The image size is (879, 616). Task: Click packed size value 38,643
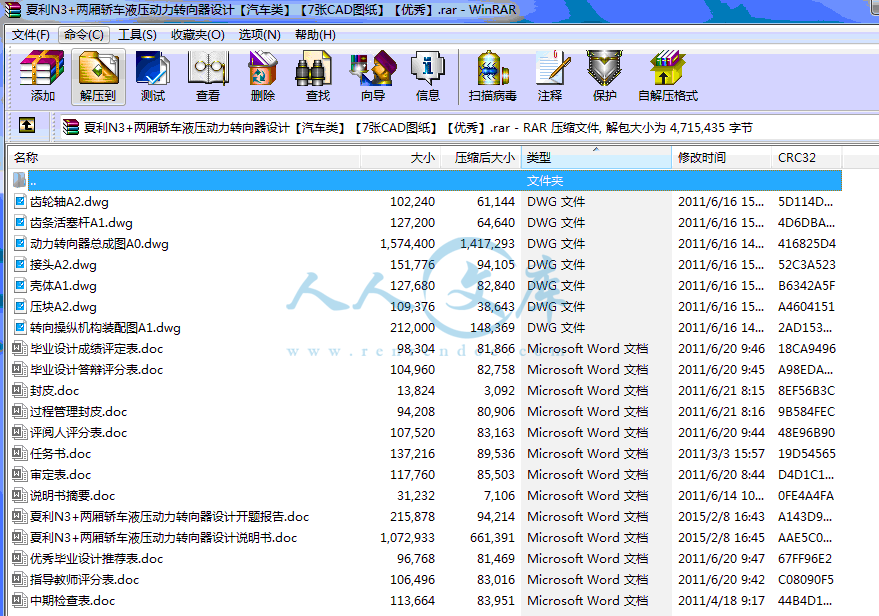click(496, 307)
